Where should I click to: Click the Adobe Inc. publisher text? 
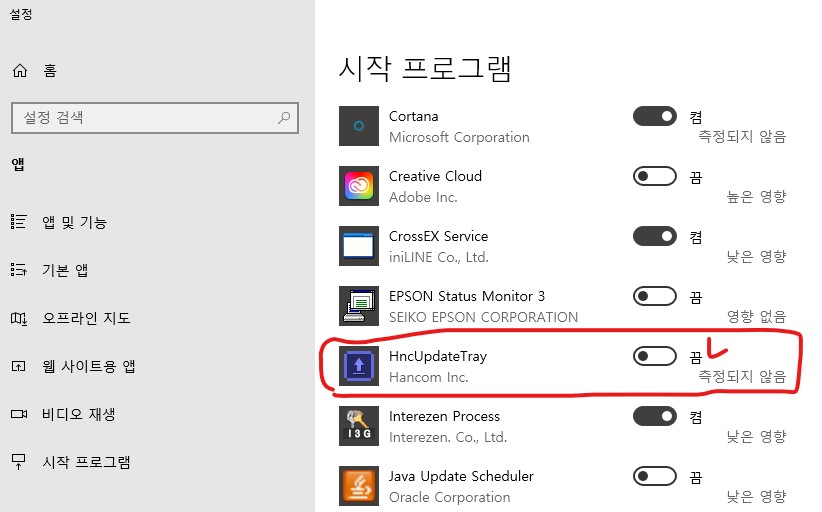423,197
